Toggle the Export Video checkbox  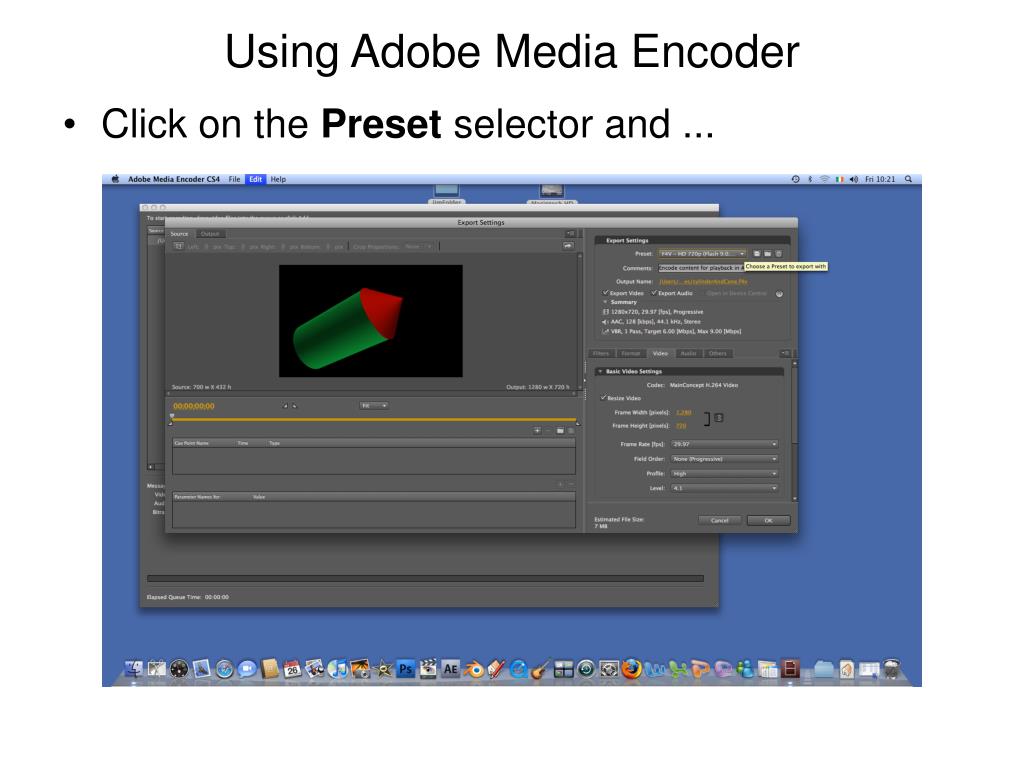[605, 293]
